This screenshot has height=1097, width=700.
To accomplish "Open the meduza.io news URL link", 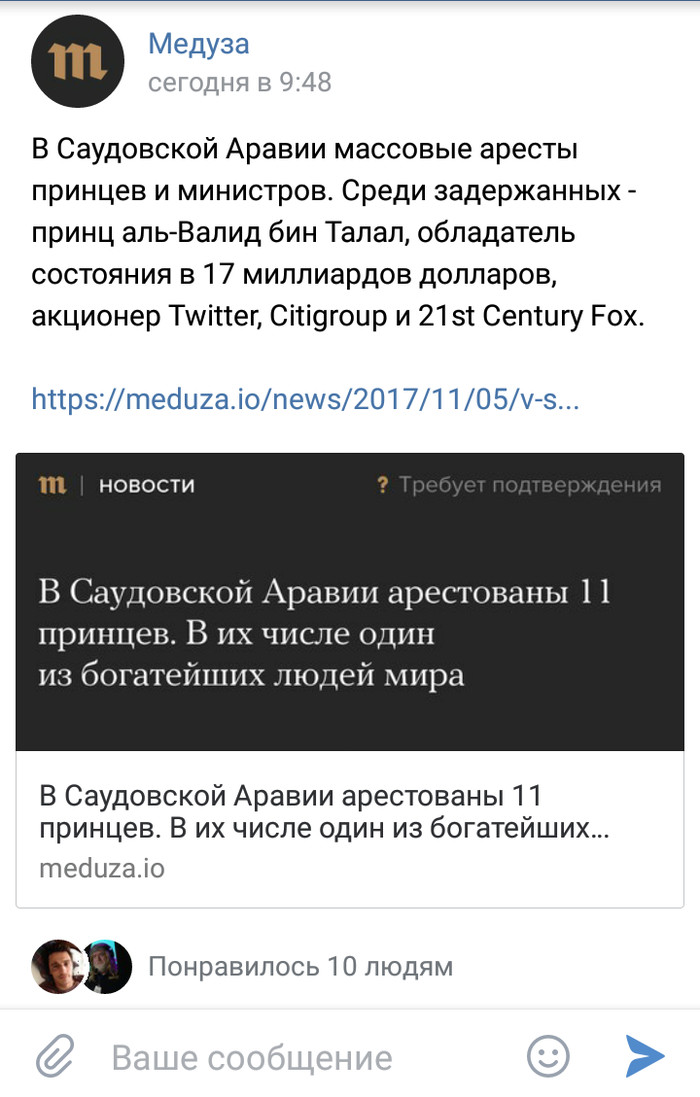I will point(305,400).
